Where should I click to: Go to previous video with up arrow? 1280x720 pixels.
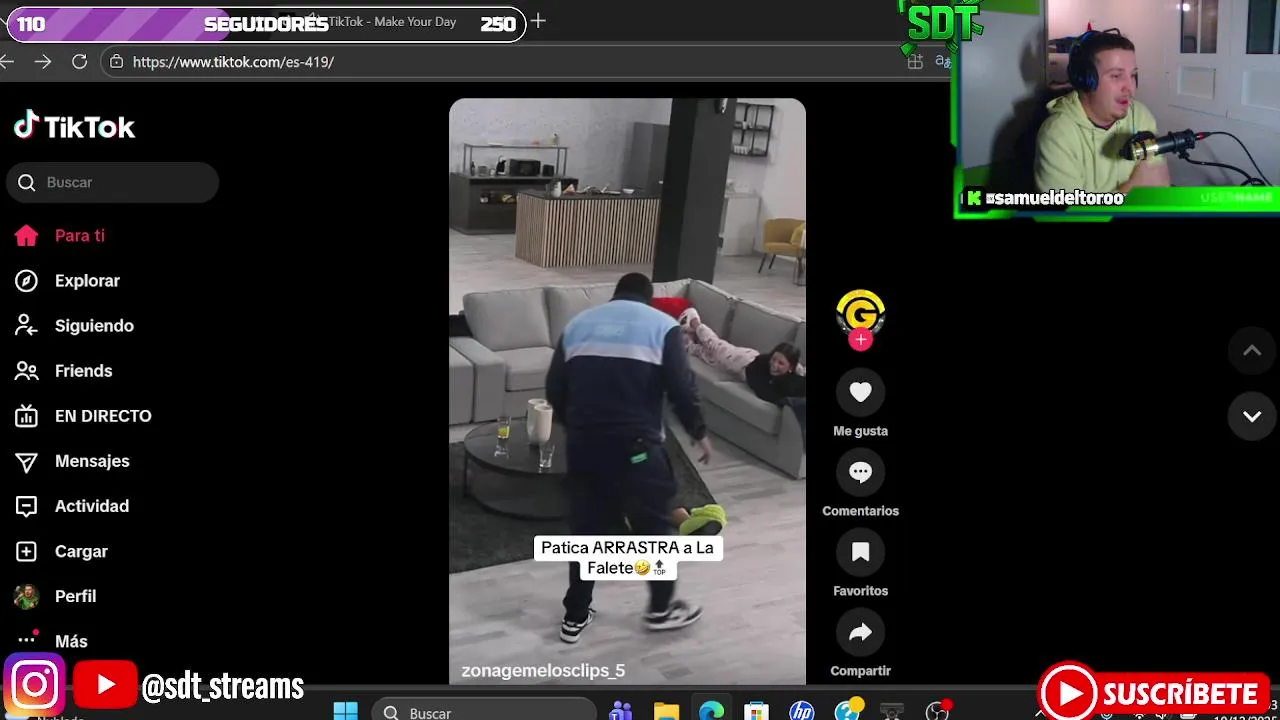(1252, 351)
